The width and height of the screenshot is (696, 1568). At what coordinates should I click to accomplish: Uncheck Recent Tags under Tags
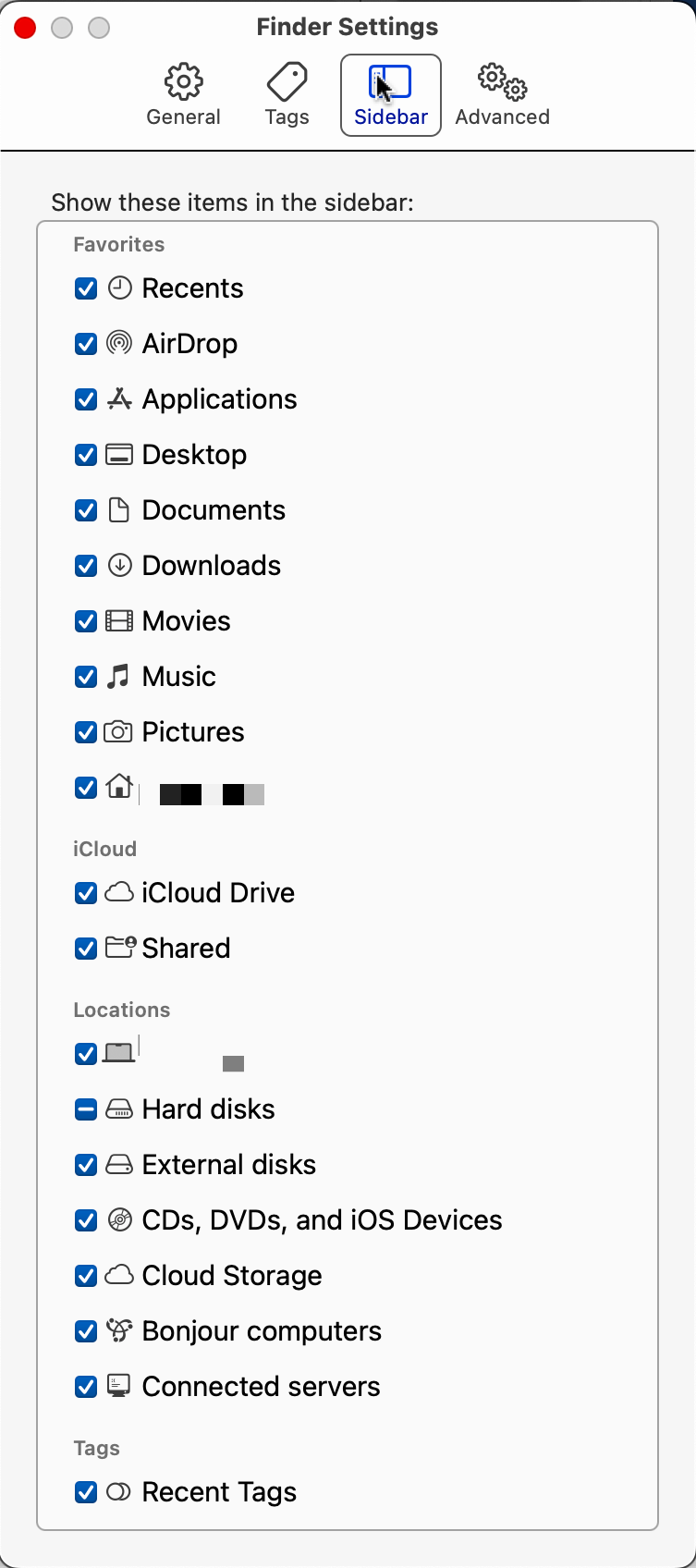coord(85,1491)
